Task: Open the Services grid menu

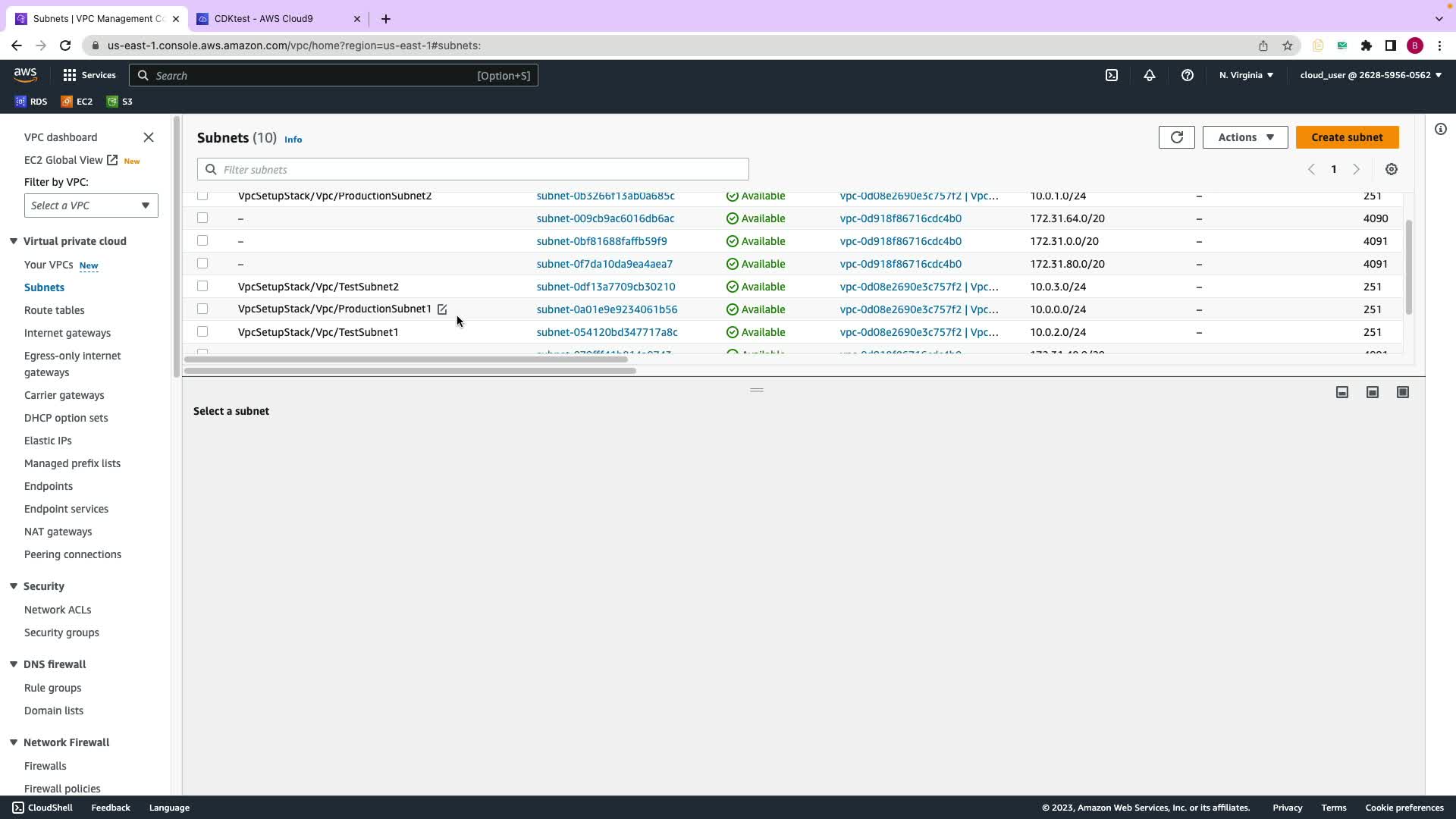Action: (x=70, y=75)
